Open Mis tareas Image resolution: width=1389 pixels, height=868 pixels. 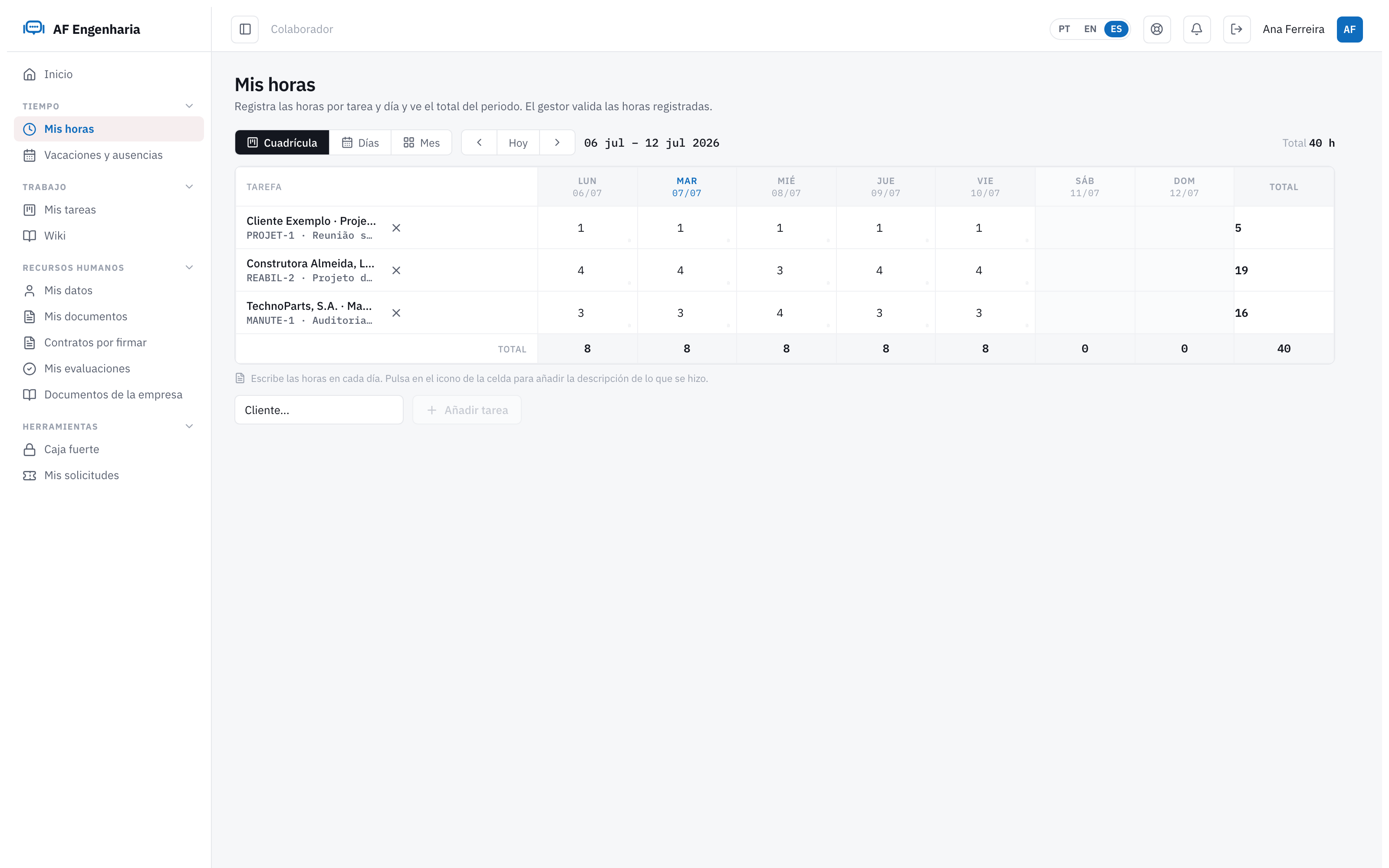point(109,210)
